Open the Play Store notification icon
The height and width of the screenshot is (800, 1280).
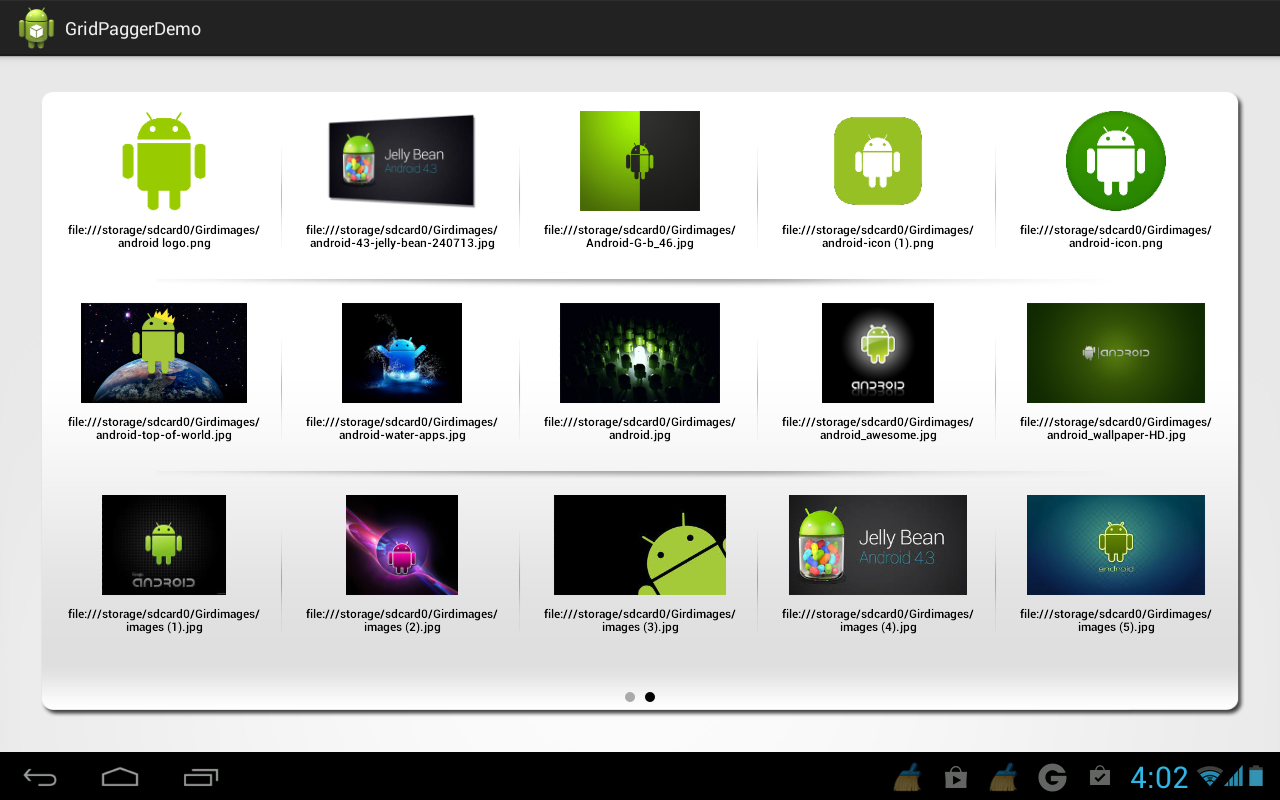pos(956,777)
